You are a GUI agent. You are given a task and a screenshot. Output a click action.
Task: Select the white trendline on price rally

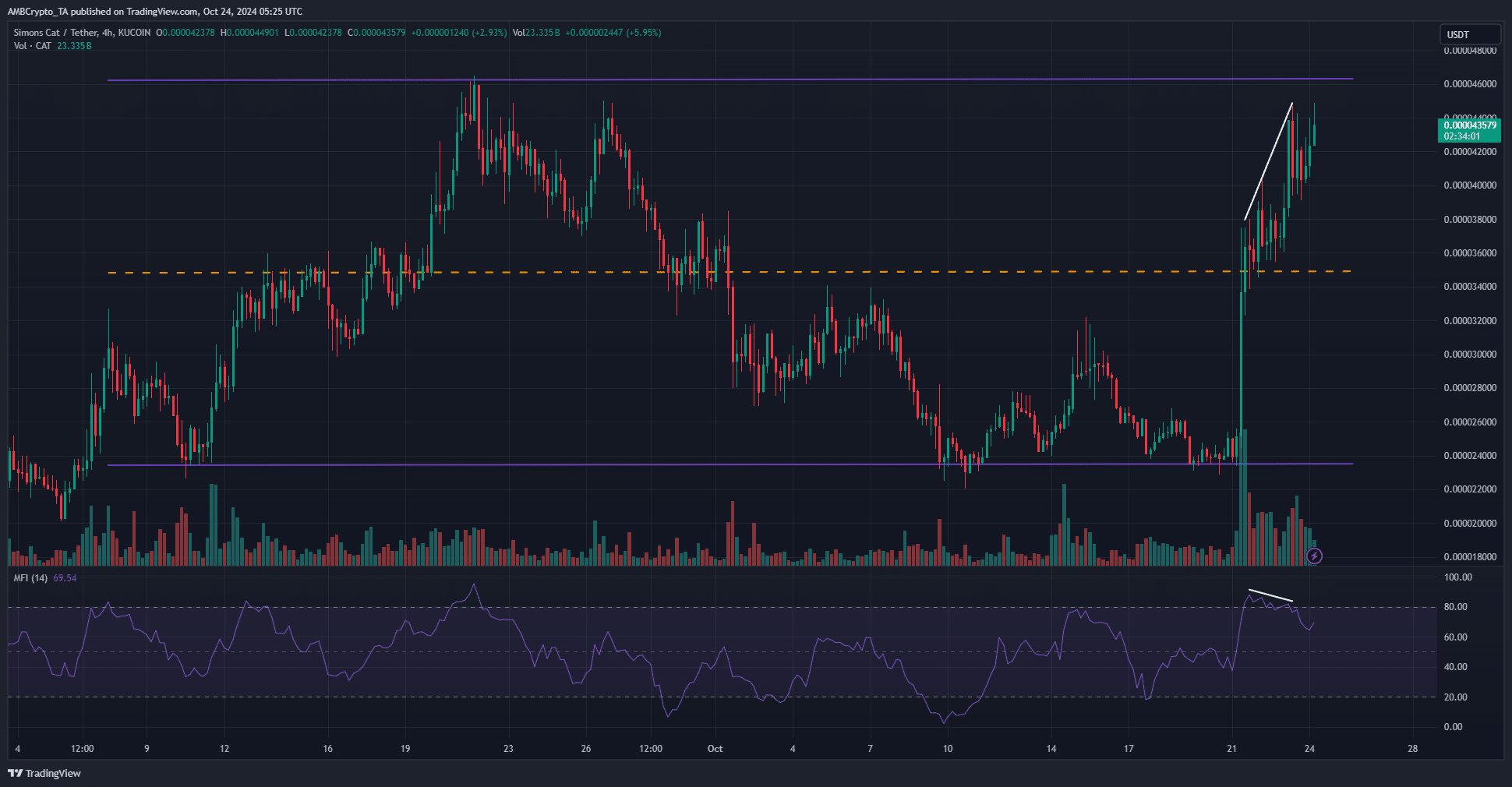(x=1269, y=161)
